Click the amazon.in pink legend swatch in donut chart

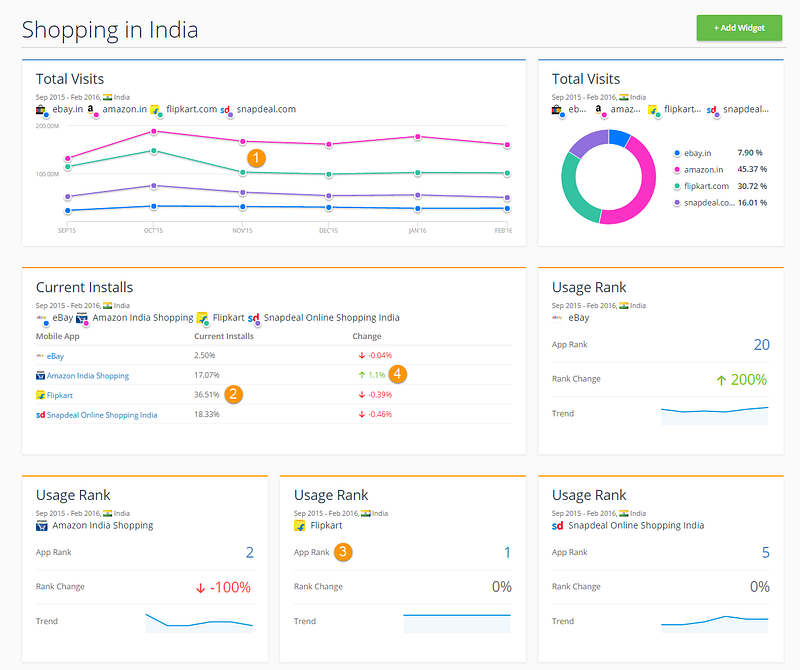coord(677,169)
